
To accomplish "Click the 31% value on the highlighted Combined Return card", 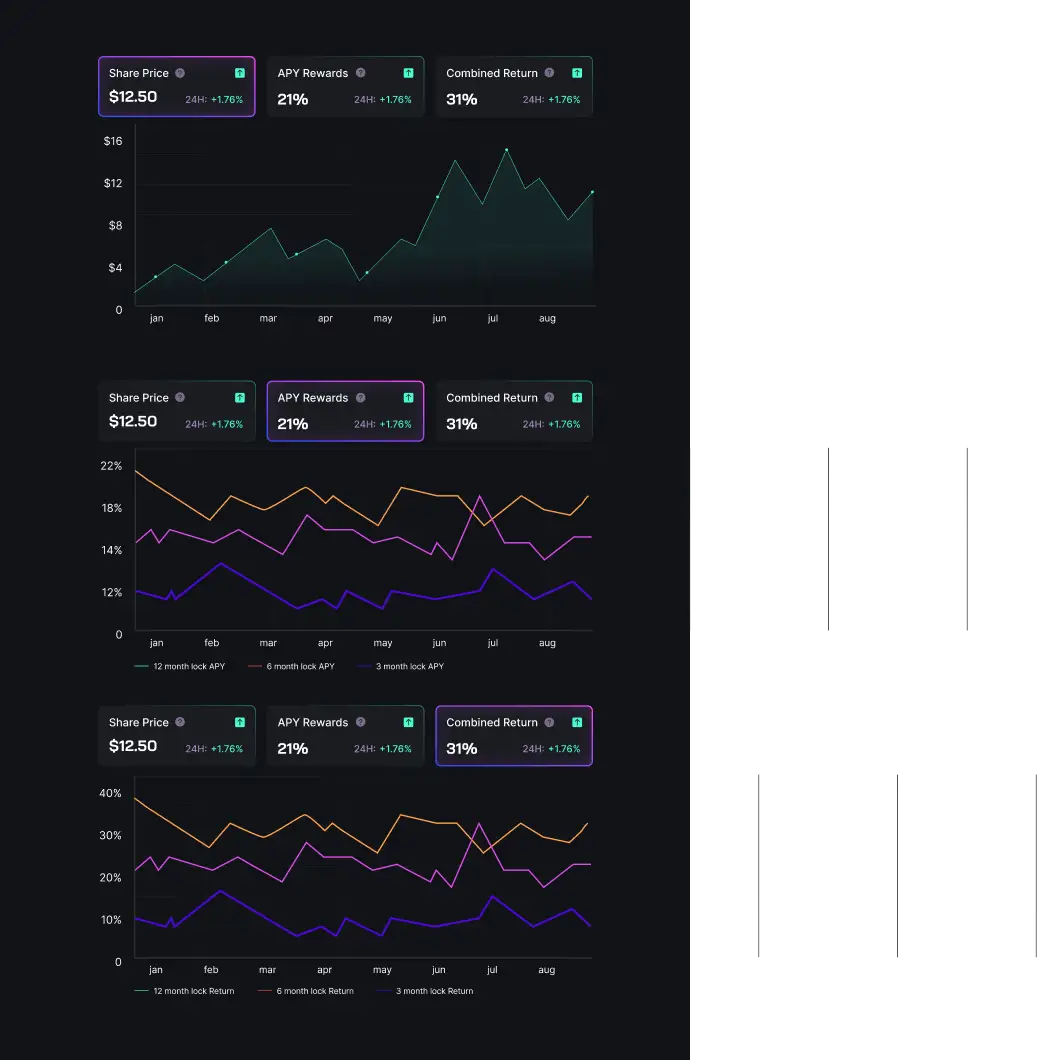I will point(462,748).
